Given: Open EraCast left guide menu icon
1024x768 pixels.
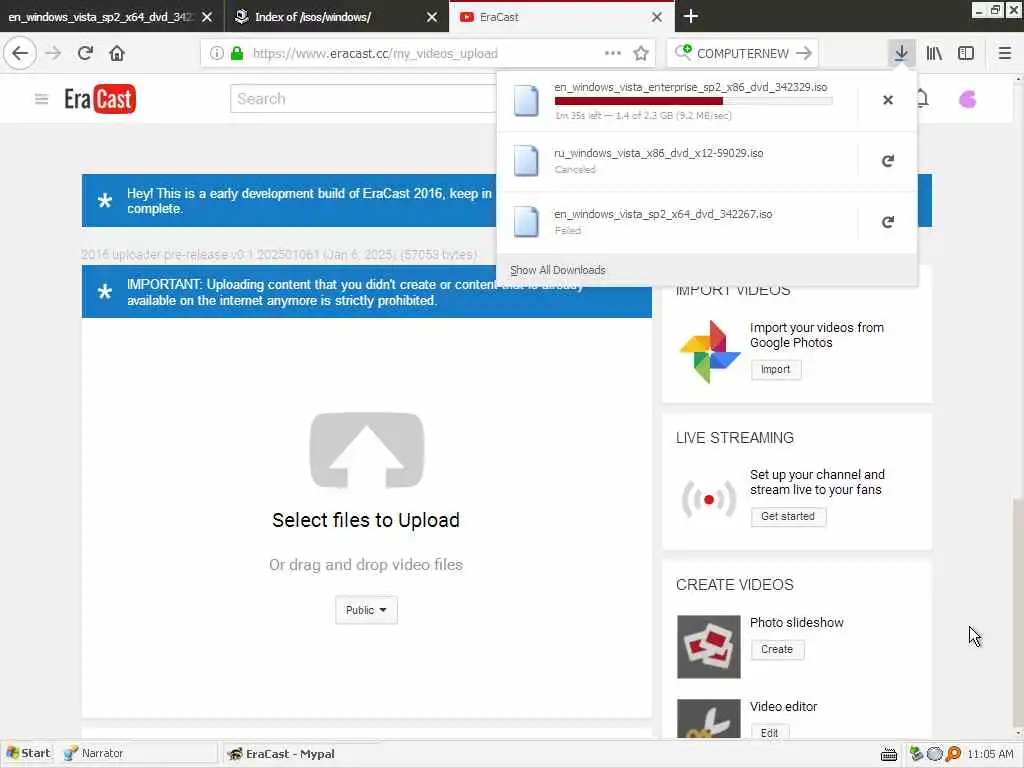Looking at the screenshot, I should click(41, 99).
